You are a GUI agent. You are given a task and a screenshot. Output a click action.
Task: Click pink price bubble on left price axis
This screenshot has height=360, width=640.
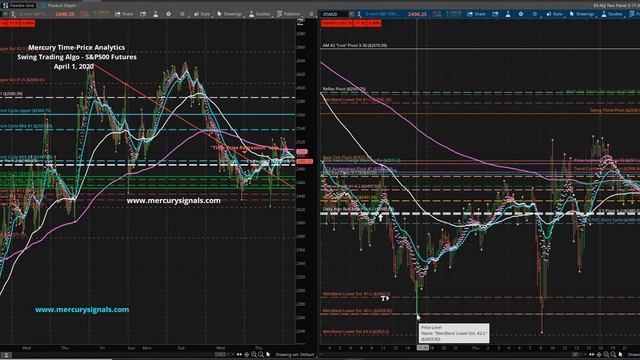(x=302, y=152)
